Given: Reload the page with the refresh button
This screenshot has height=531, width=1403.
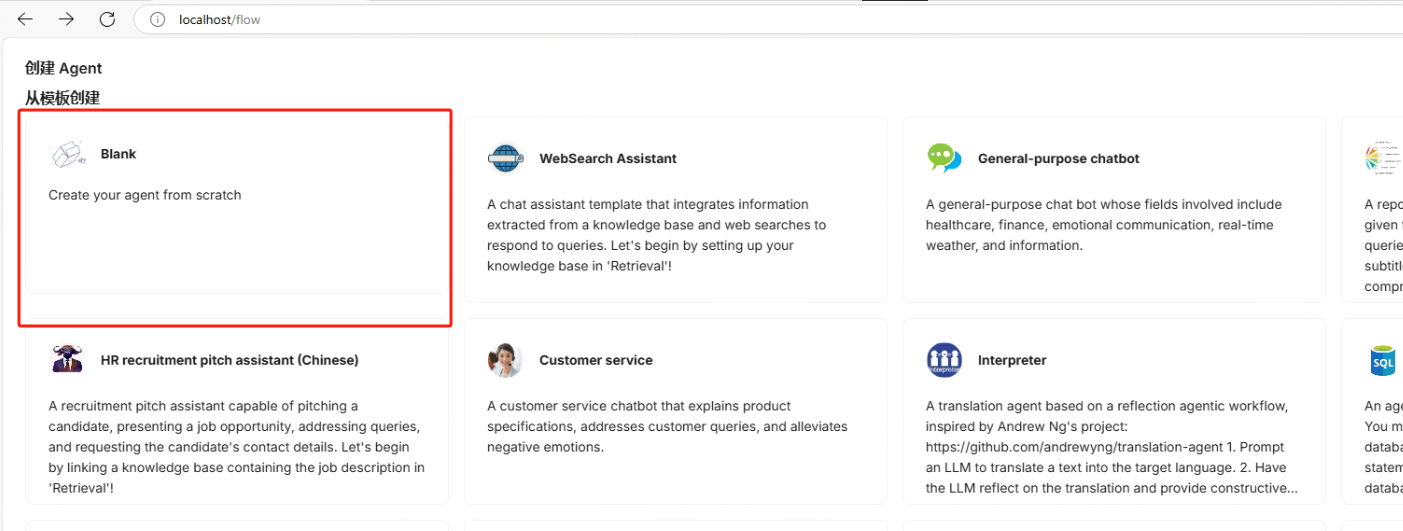Looking at the screenshot, I should pyautogui.click(x=107, y=19).
